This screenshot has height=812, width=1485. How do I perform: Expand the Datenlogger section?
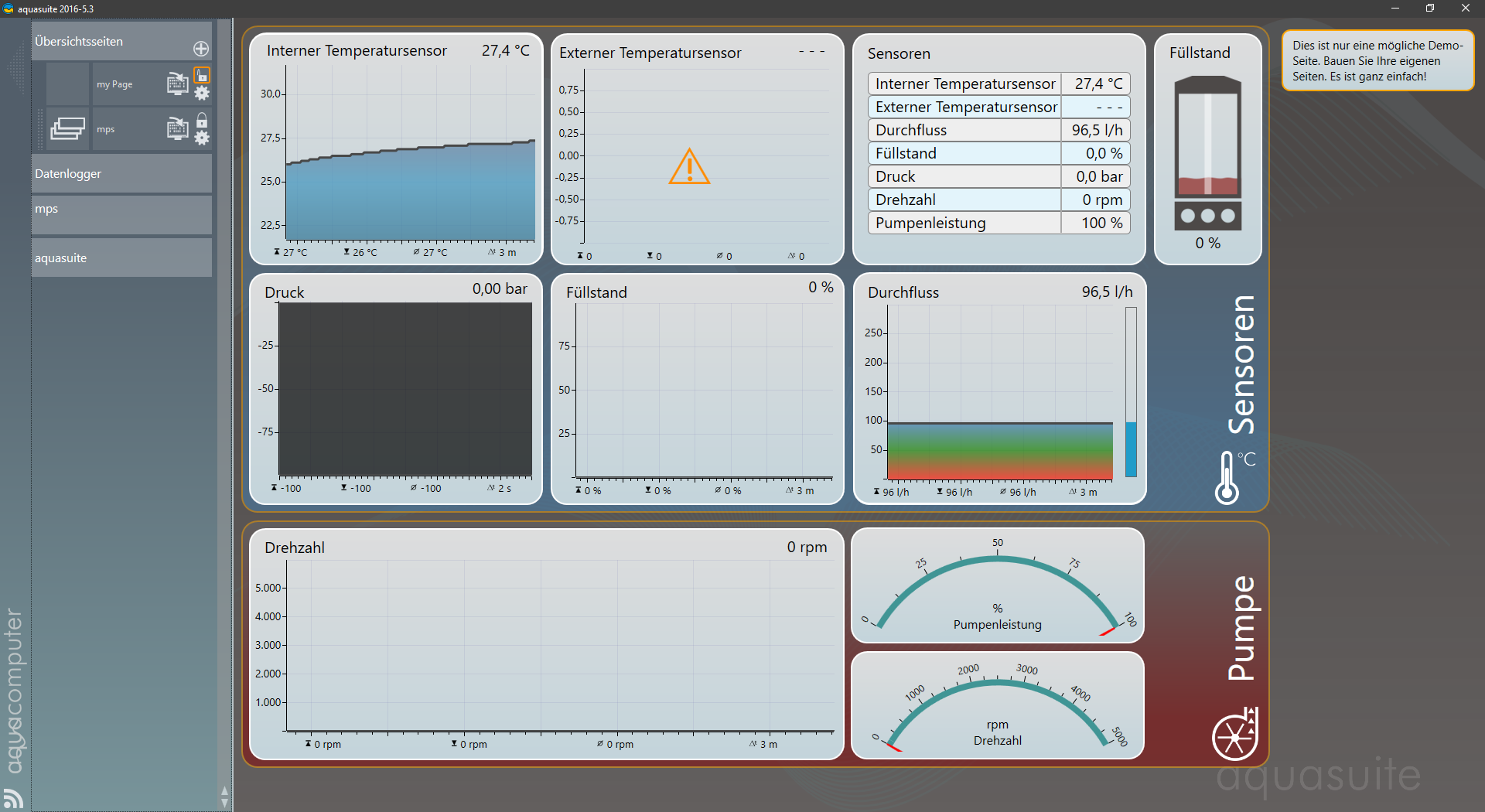(x=121, y=174)
